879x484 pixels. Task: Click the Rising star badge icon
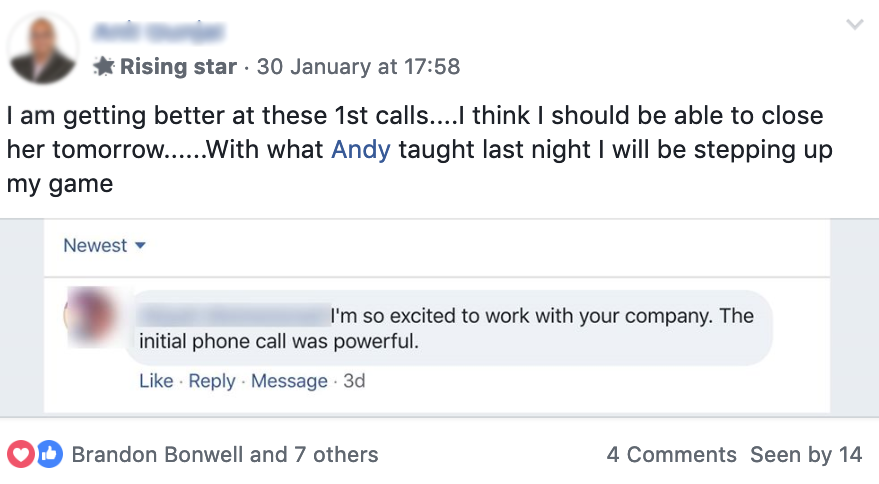tap(104, 67)
